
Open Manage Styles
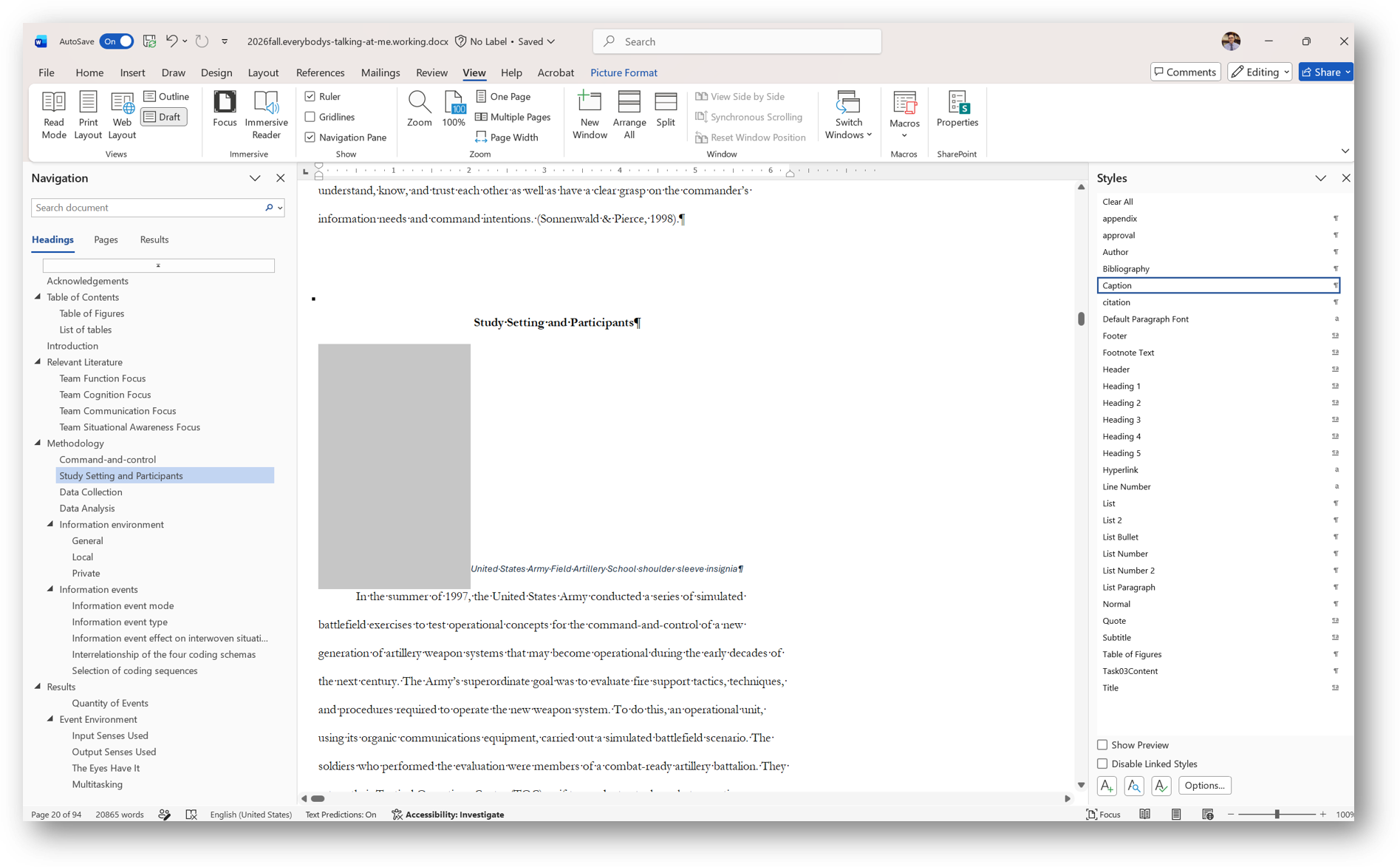(x=1161, y=786)
